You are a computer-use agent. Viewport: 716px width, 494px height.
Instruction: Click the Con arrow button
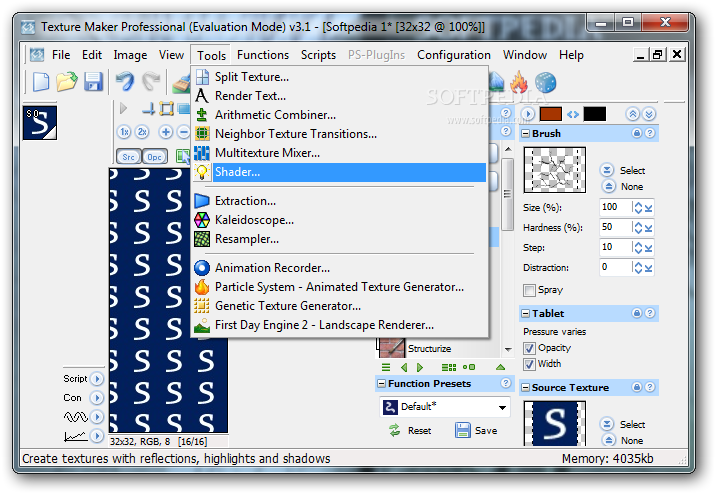tap(97, 398)
